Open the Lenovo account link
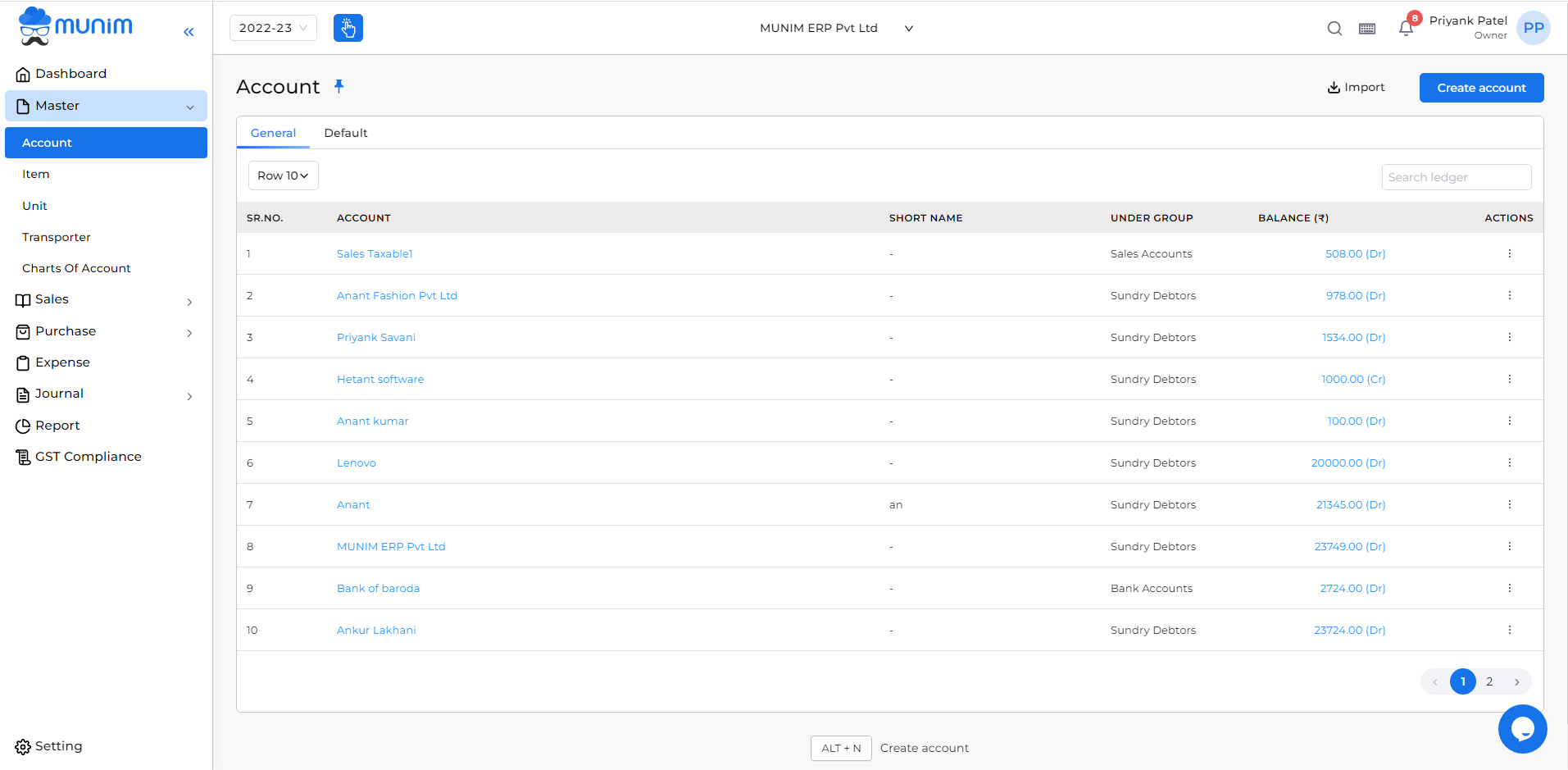The width and height of the screenshot is (1568, 770). [357, 463]
